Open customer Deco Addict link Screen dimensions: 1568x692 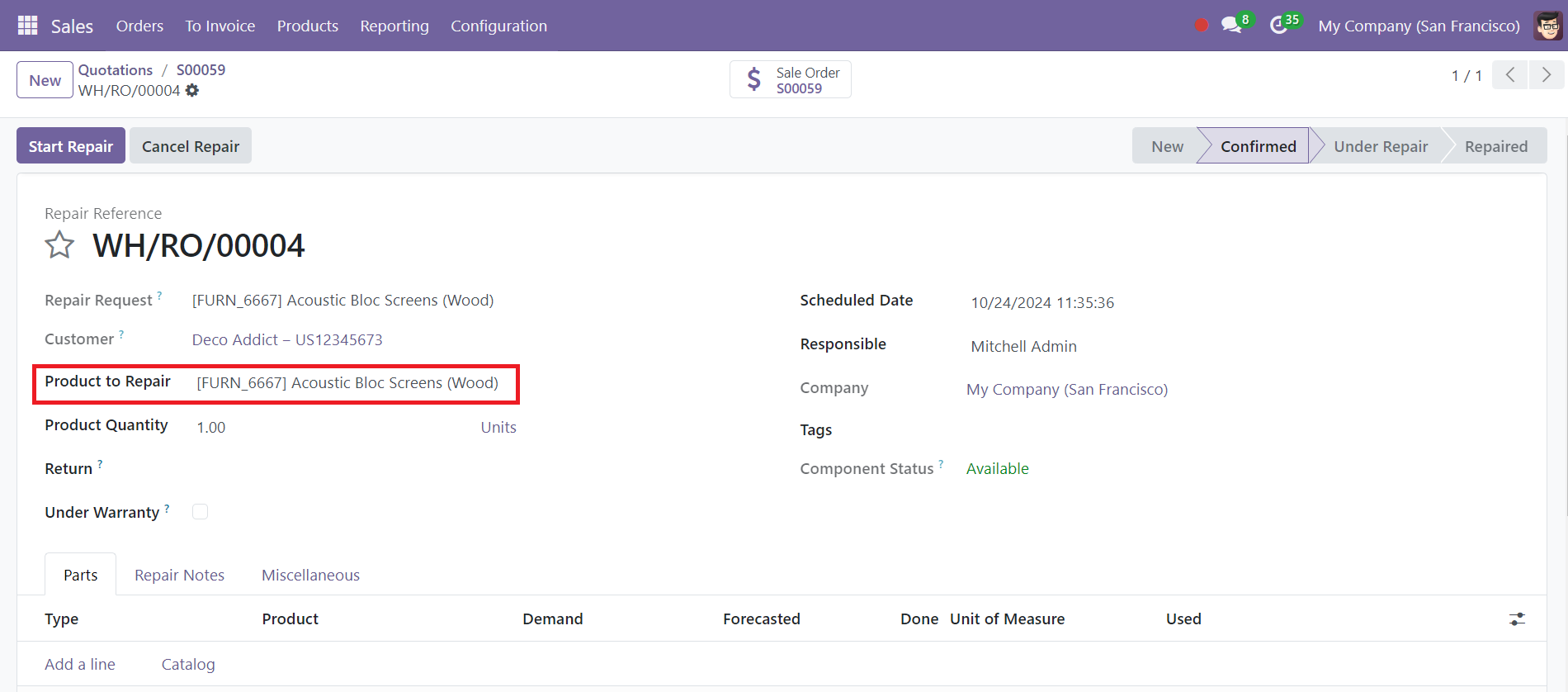287,339
